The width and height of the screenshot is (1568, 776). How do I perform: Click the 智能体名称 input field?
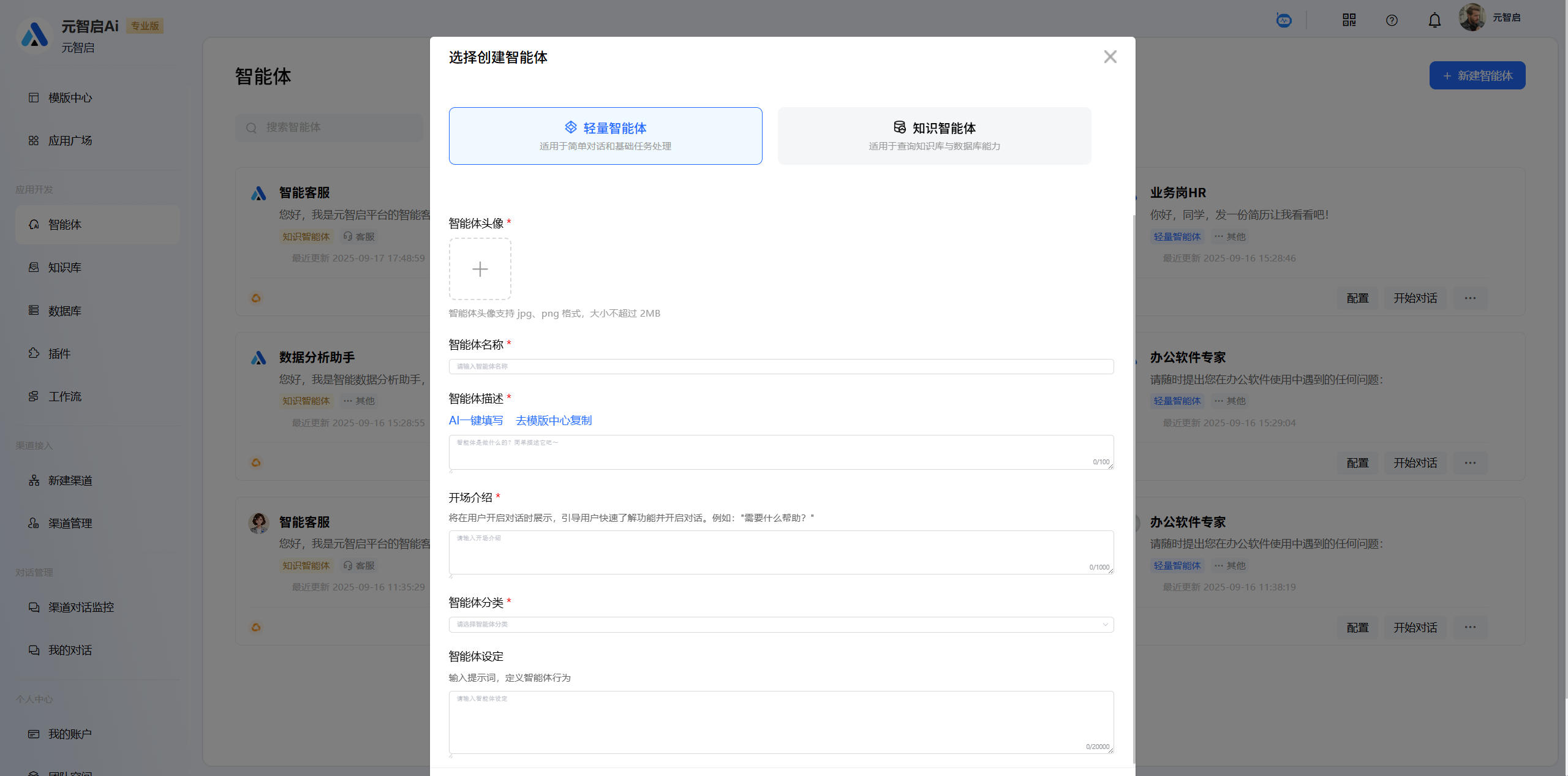781,366
